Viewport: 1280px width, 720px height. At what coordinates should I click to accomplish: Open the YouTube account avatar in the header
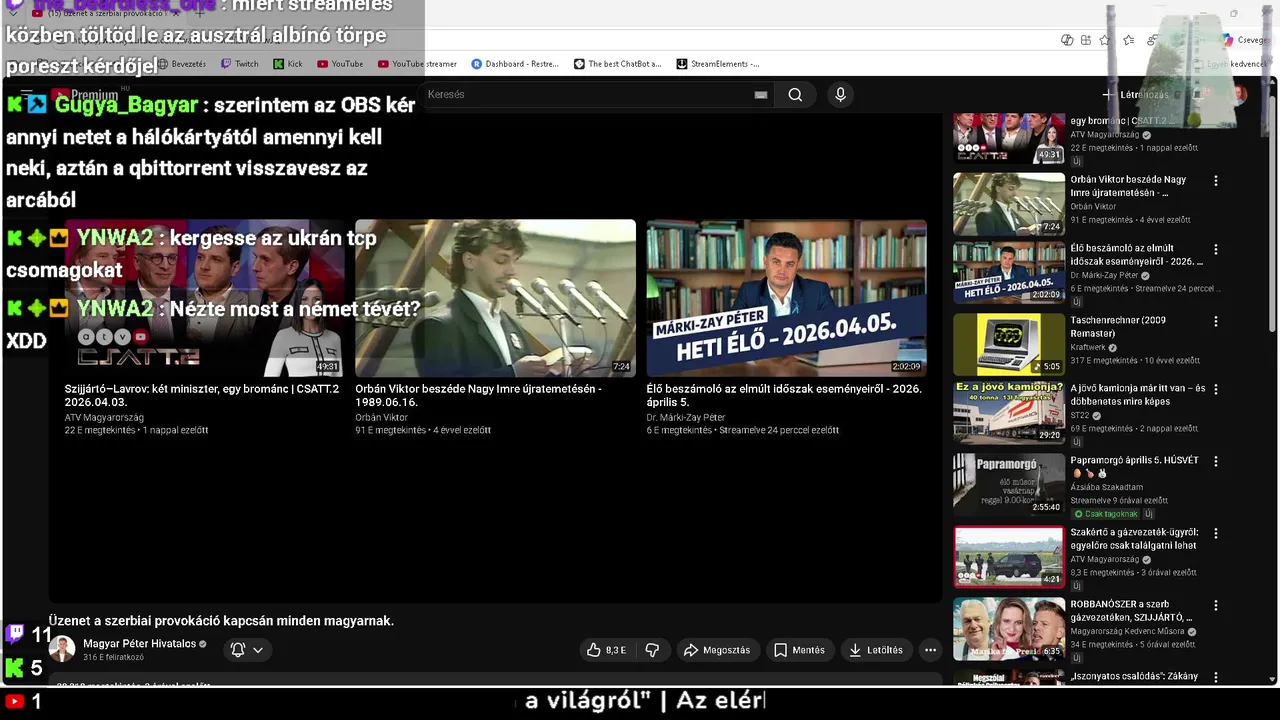click(1239, 95)
